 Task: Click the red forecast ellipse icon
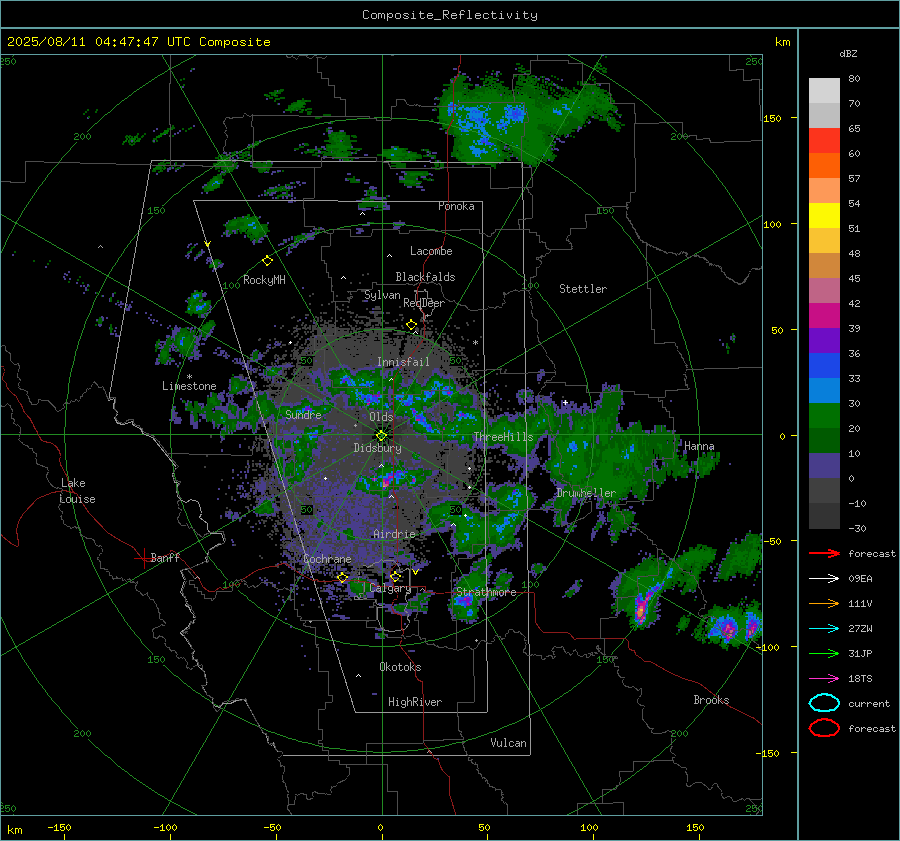[824, 728]
